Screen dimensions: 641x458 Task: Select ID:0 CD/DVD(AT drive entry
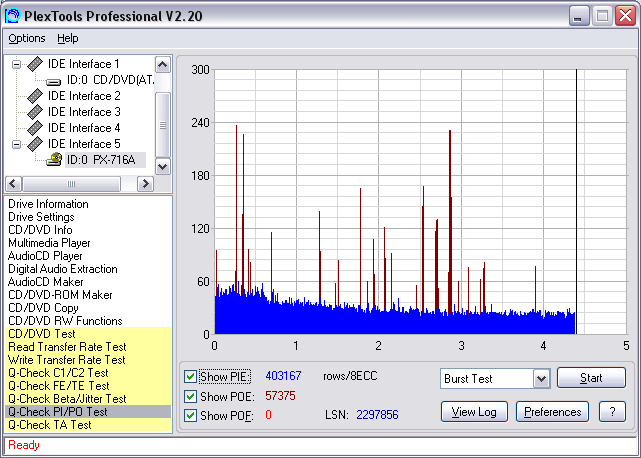[x=110, y=80]
